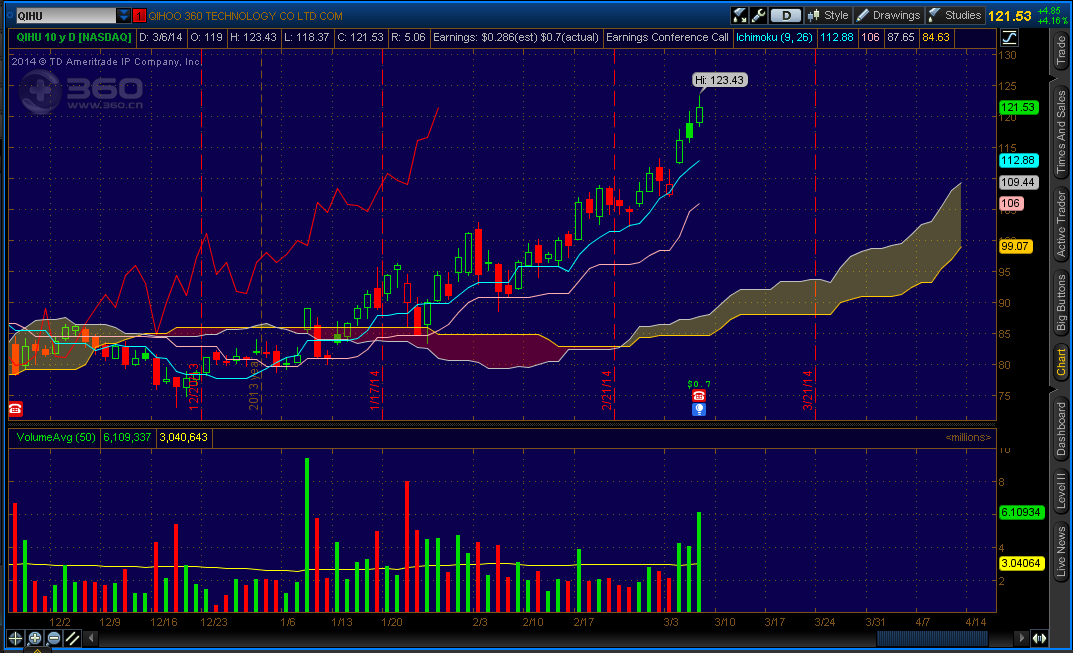Open the Active Trader side tab

coord(1061,223)
